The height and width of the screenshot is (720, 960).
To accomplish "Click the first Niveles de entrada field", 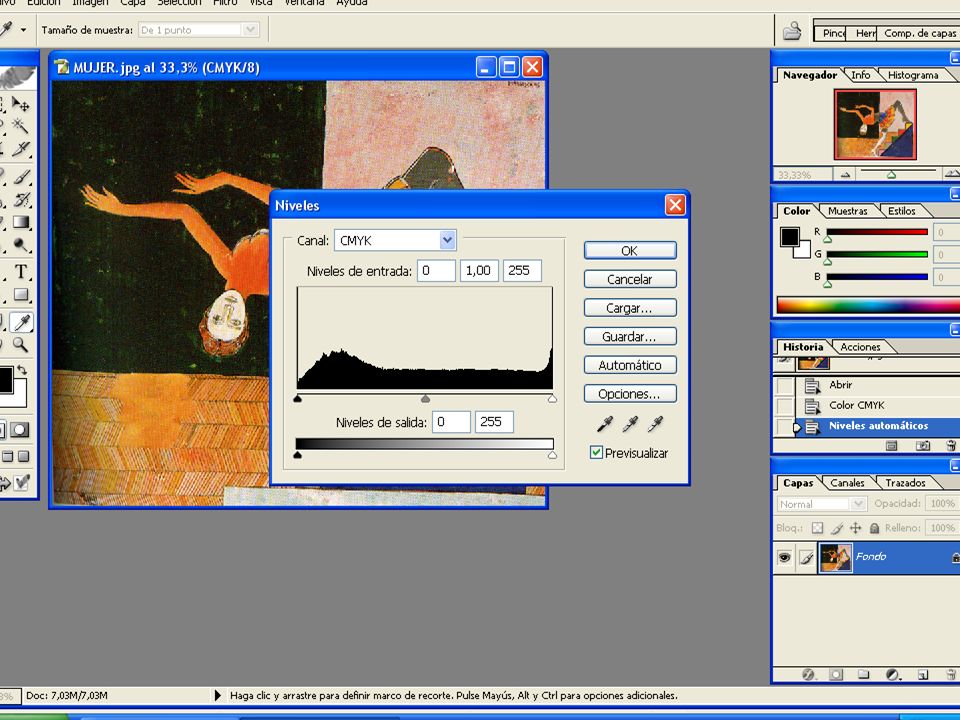I will pos(436,271).
